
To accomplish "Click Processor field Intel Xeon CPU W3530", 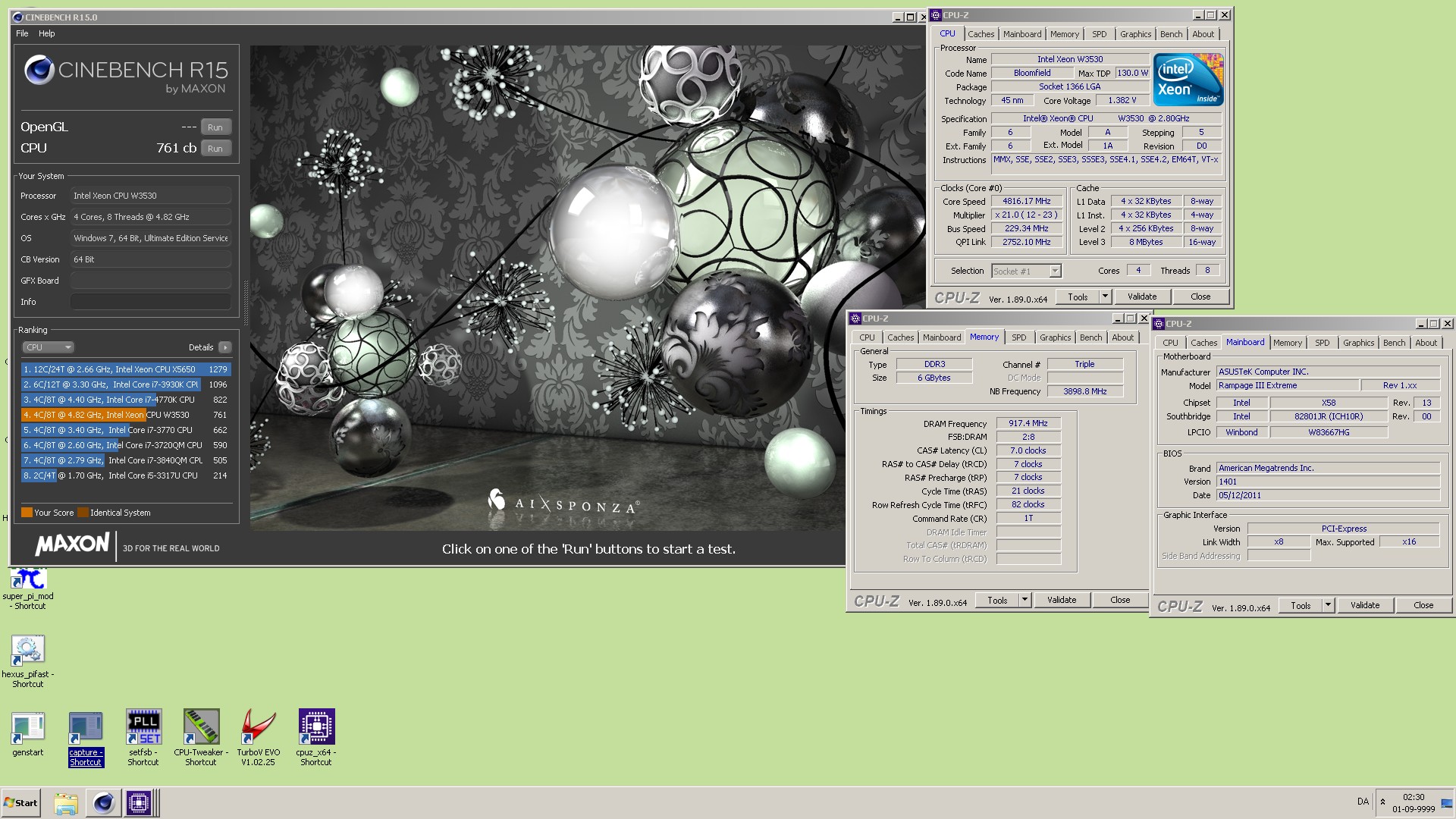I will [151, 196].
